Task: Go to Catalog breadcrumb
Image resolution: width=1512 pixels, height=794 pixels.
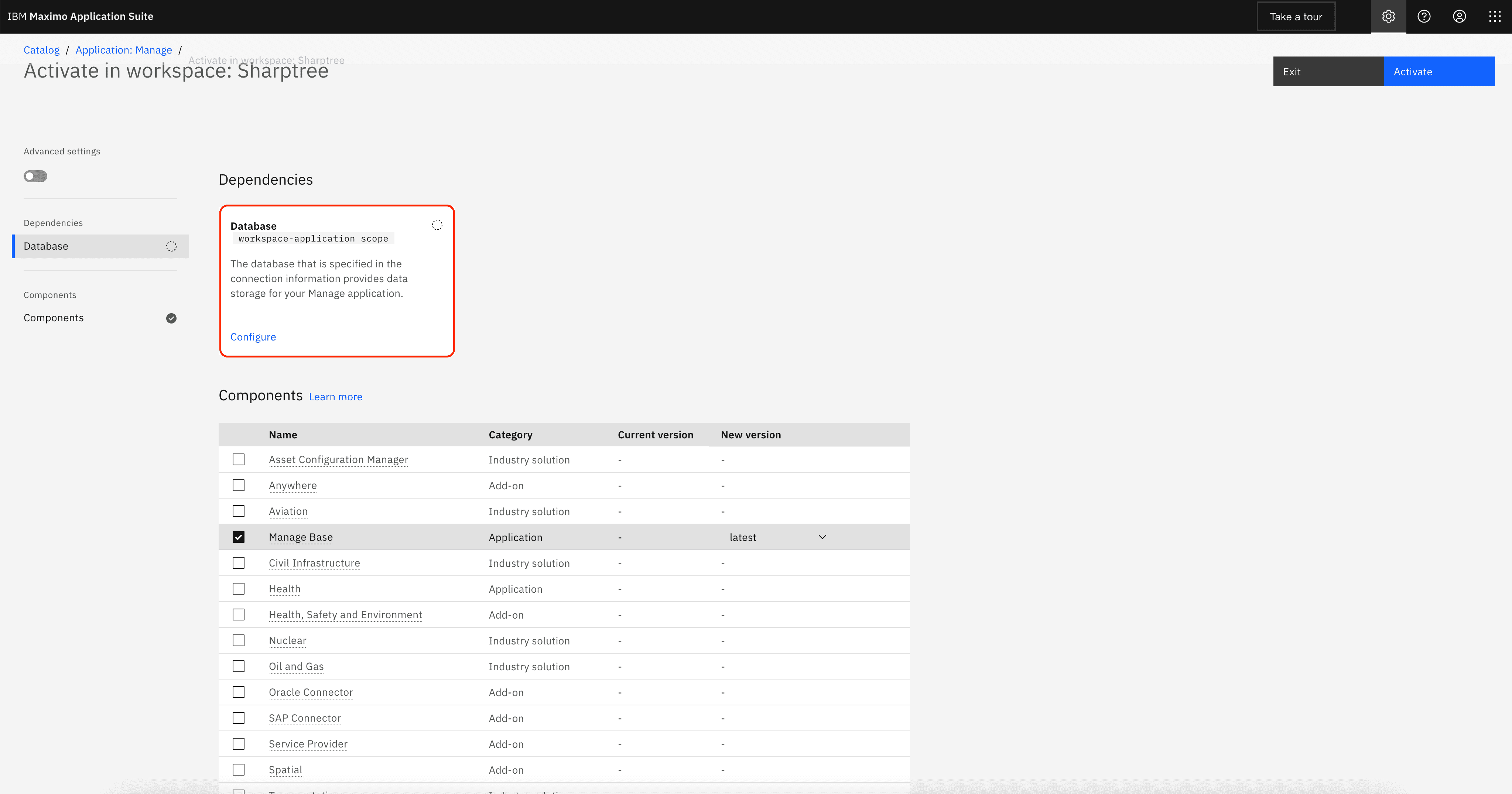Action: (41, 50)
